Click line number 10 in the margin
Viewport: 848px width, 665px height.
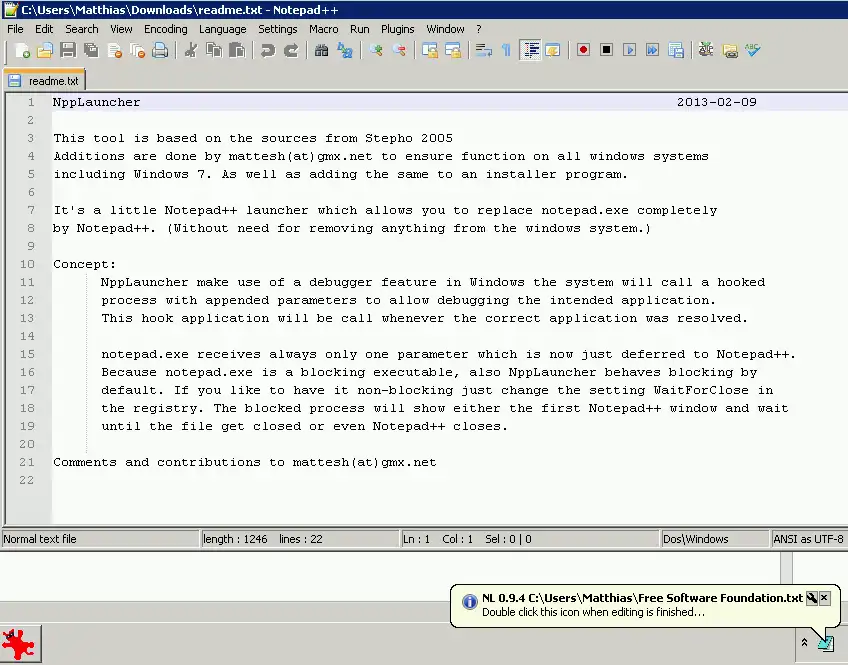27,264
